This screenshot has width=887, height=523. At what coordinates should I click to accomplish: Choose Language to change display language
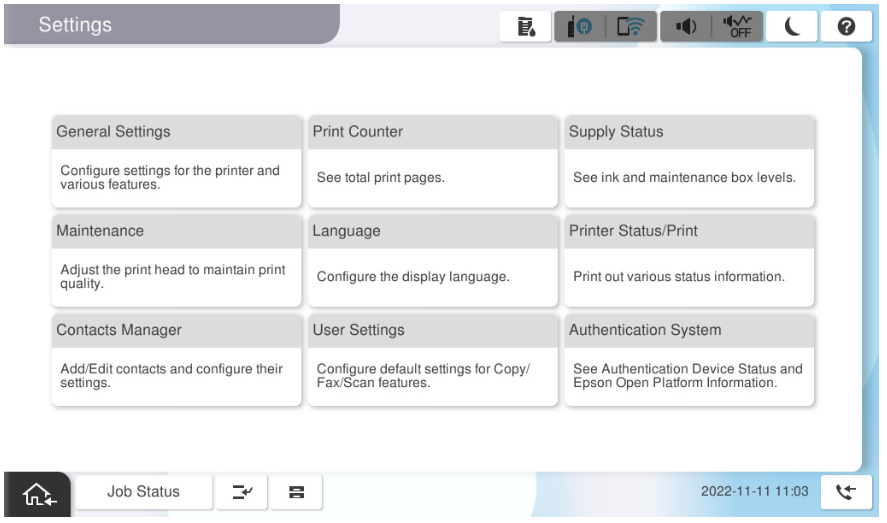pyautogui.click(x=432, y=260)
